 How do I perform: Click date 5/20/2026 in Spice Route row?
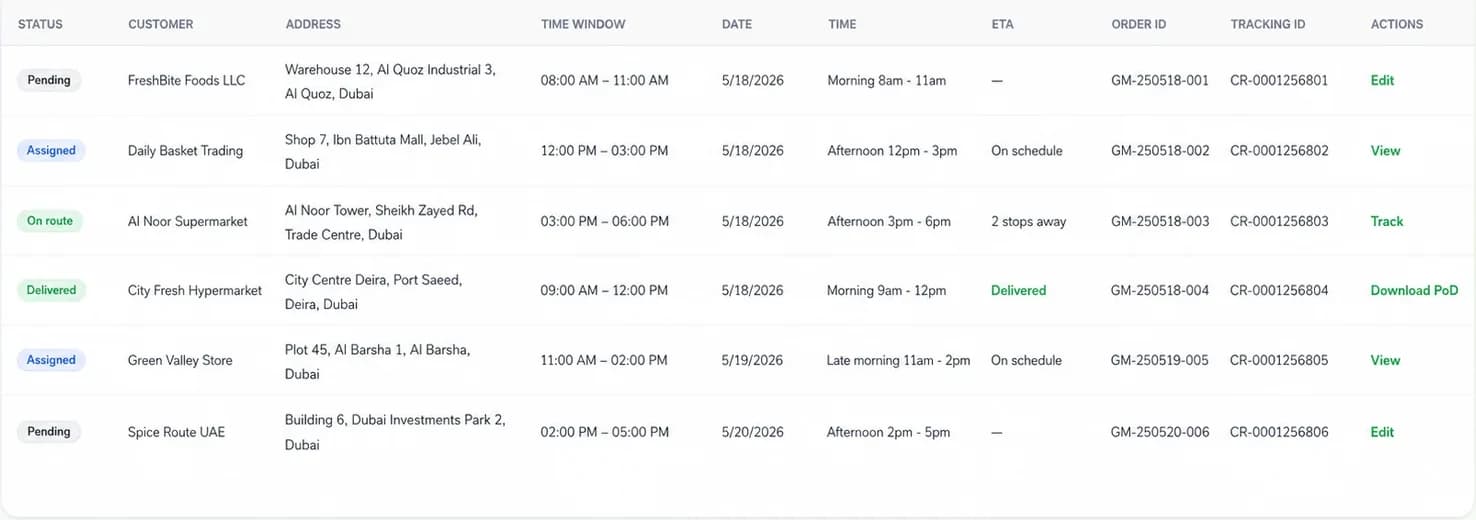[x=752, y=432]
